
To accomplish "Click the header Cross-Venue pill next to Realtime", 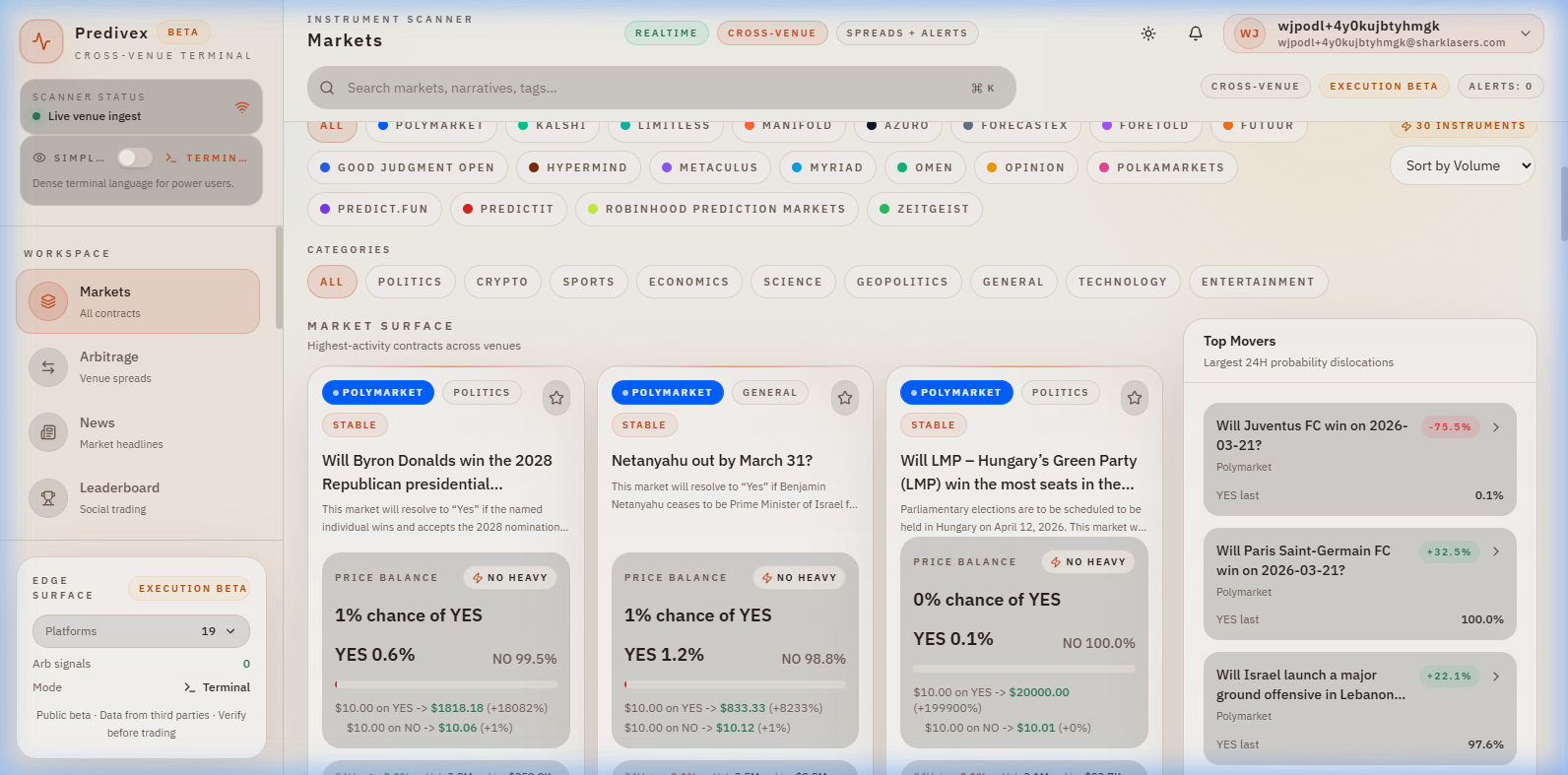I will coord(772,33).
